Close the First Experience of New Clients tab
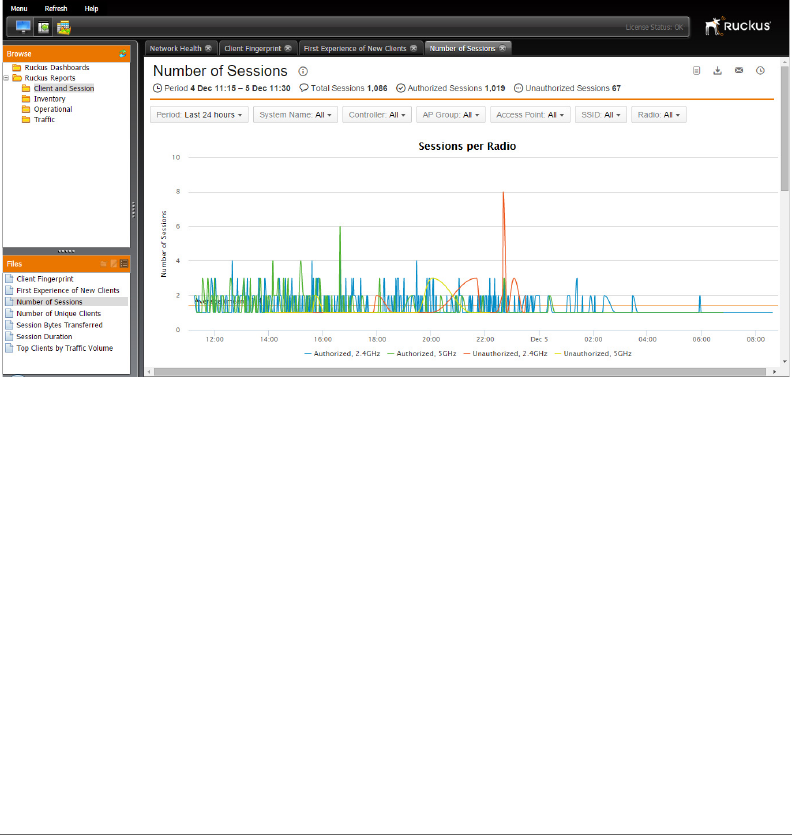 coord(413,48)
